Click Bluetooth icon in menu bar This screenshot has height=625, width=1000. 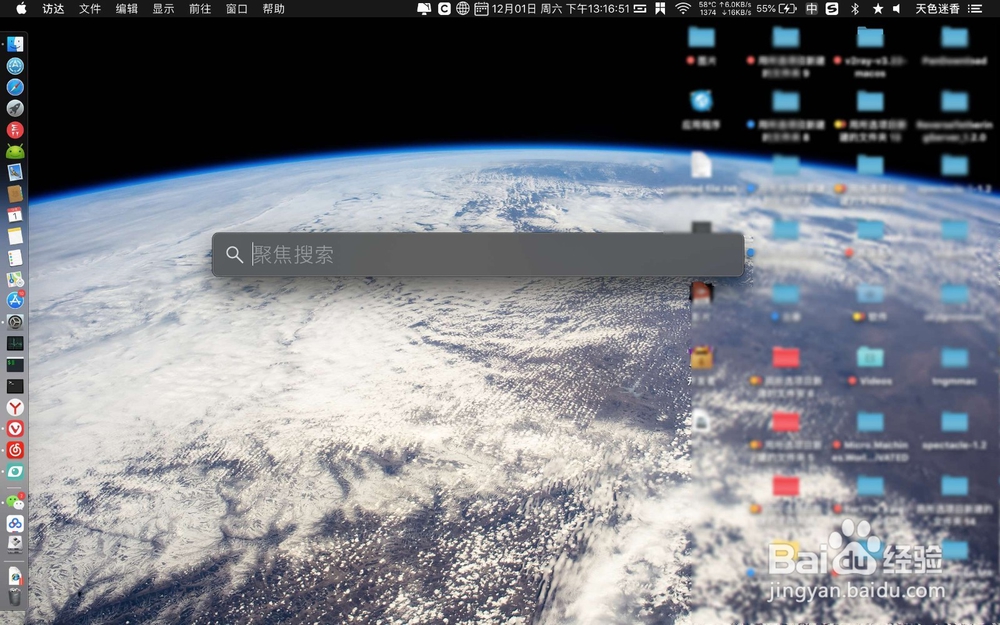click(855, 8)
